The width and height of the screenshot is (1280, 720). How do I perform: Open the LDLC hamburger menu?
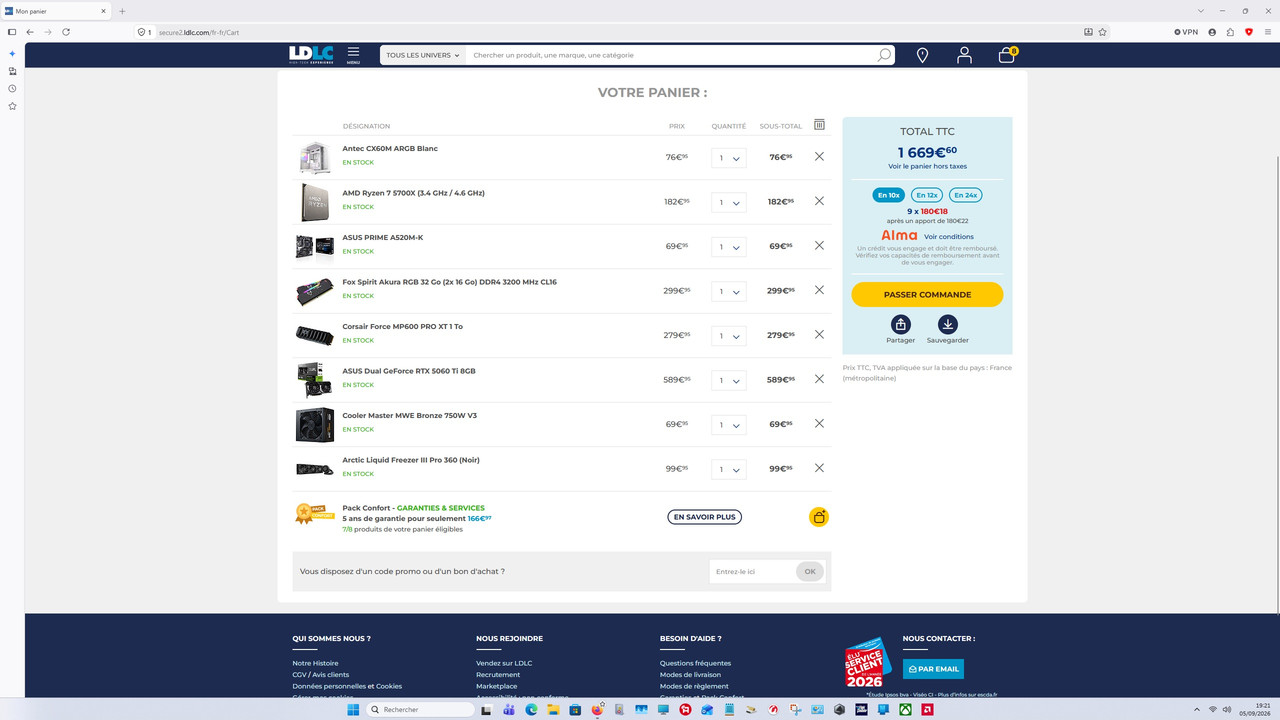pos(353,55)
